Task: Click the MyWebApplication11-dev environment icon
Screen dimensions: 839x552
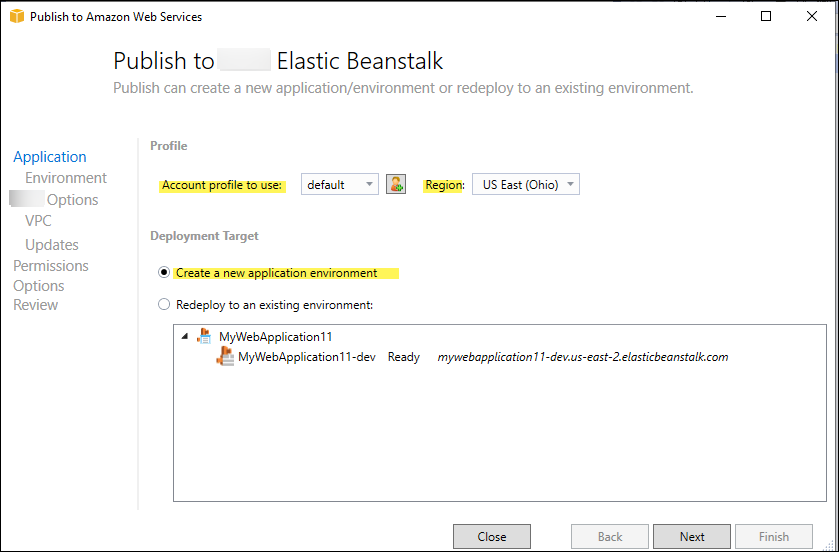Action: 226,357
